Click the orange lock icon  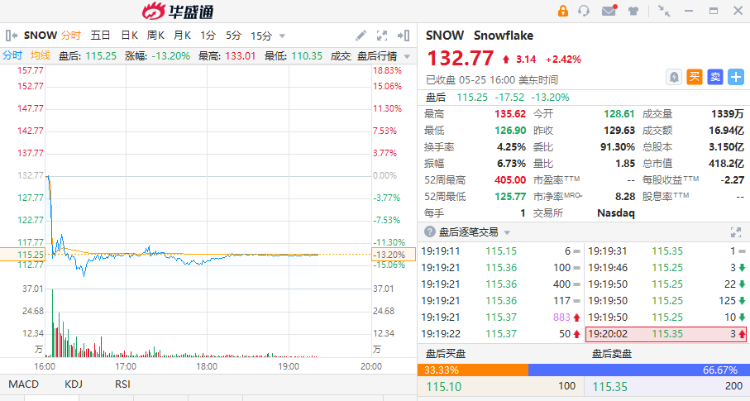point(563,11)
